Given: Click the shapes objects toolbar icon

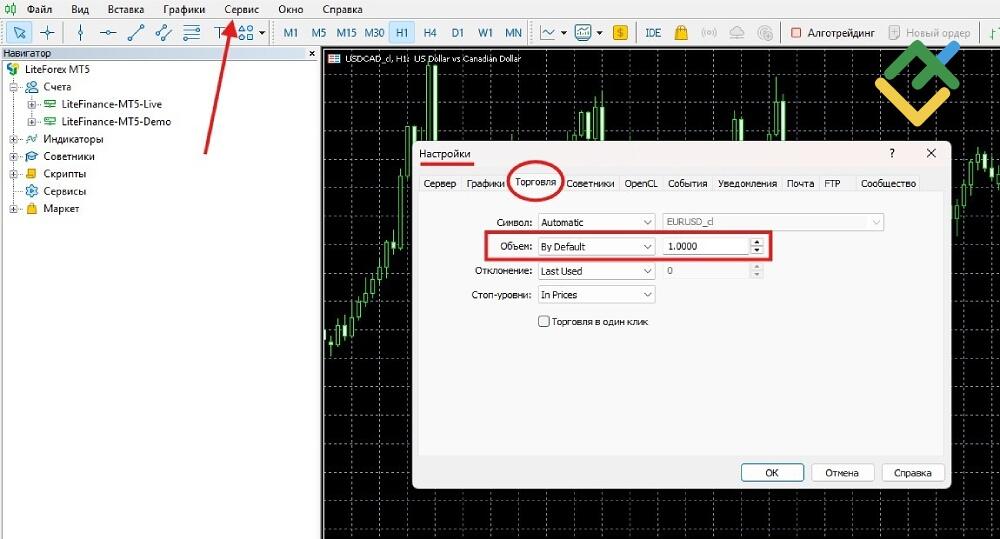Looking at the screenshot, I should [246, 33].
